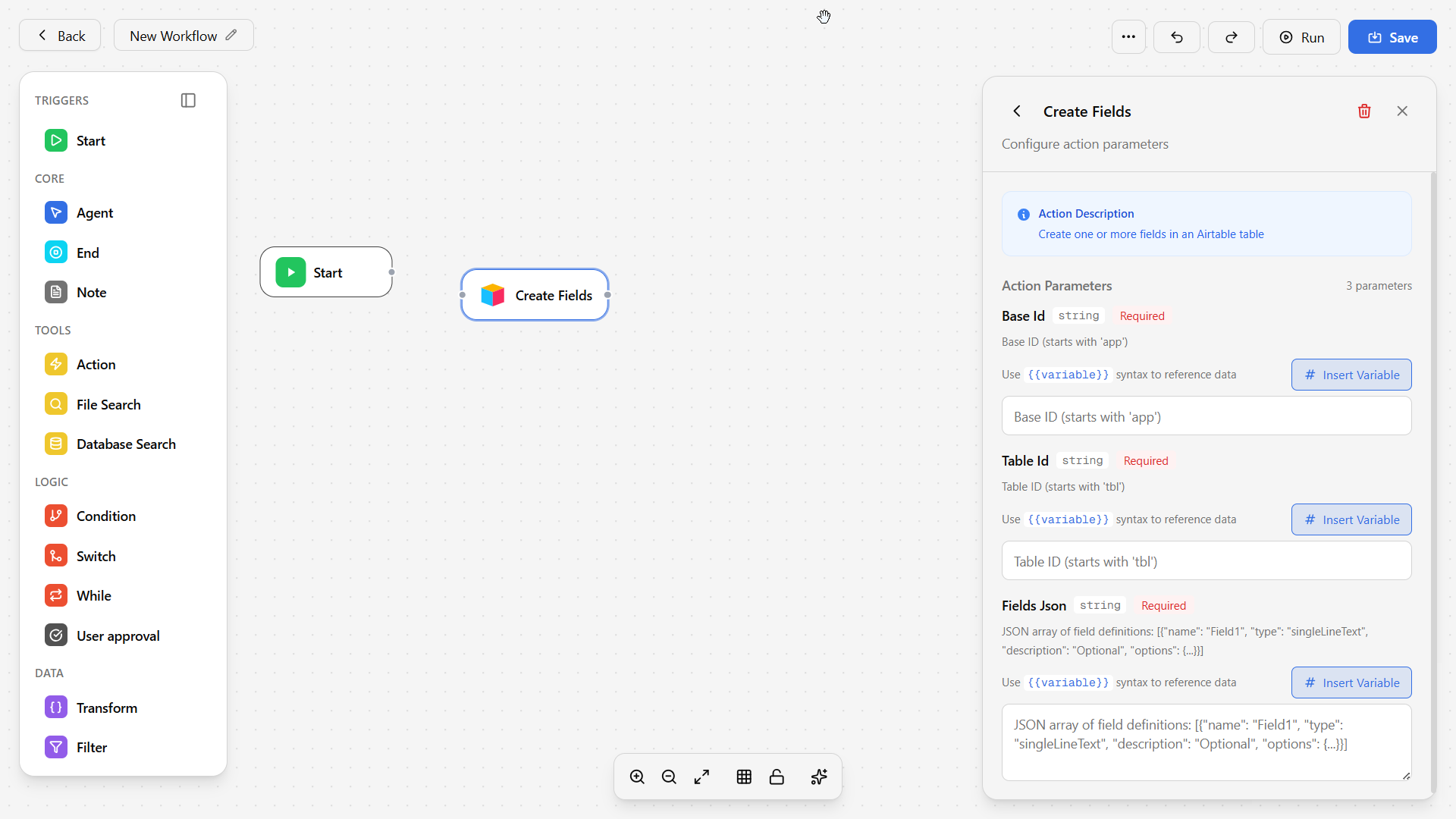Viewport: 1456px width, 819px height.
Task: Toggle the canvas lock icon
Action: point(777,777)
